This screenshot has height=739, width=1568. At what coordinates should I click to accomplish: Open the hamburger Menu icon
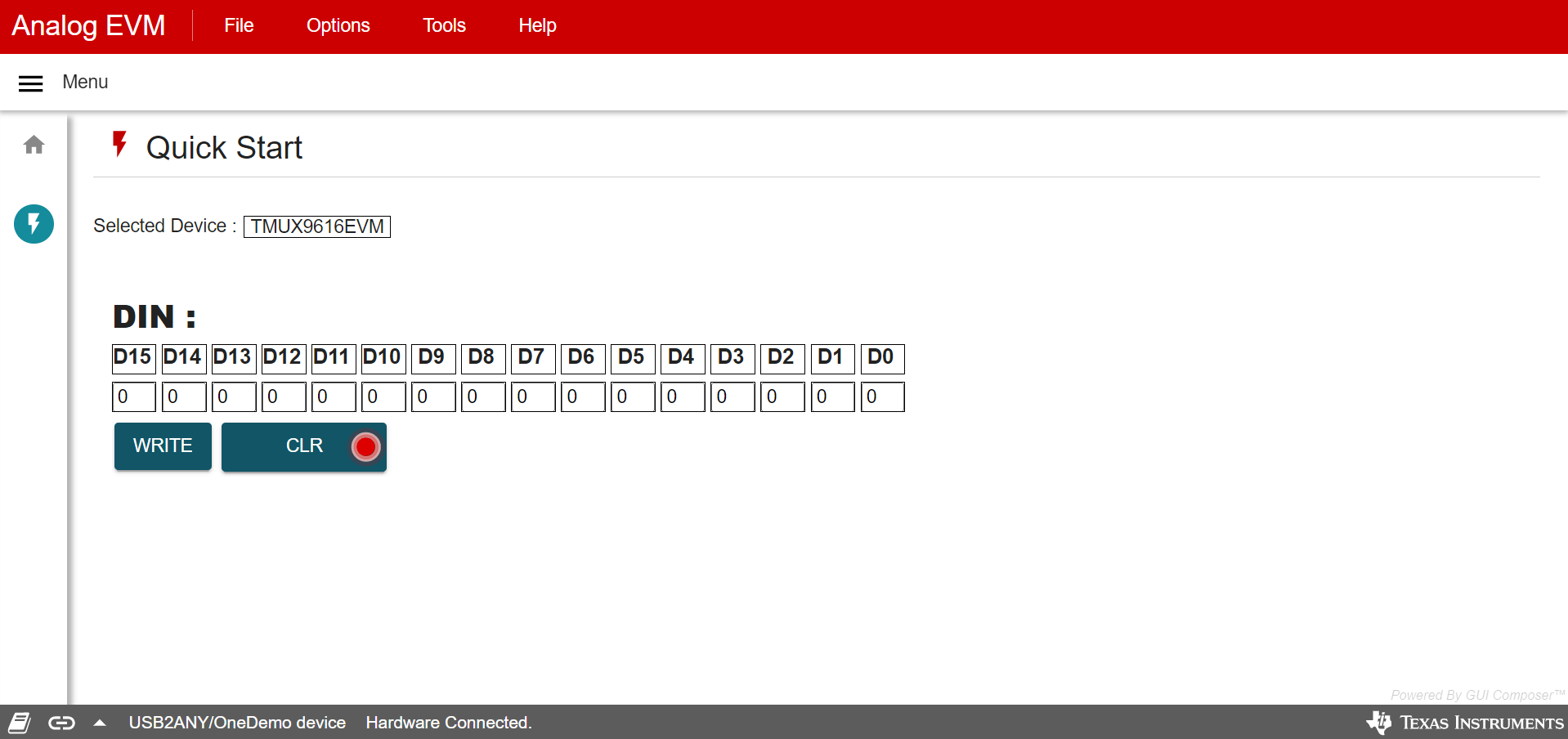(x=30, y=83)
